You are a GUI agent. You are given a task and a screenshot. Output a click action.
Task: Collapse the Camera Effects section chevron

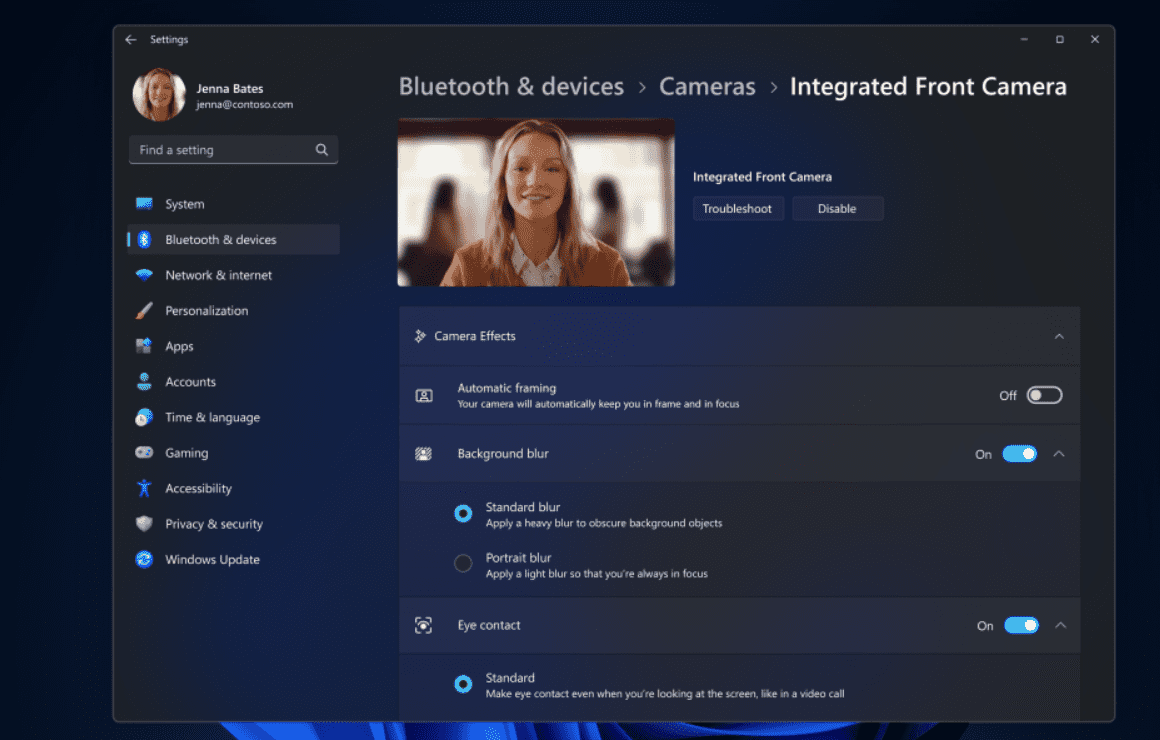point(1059,336)
